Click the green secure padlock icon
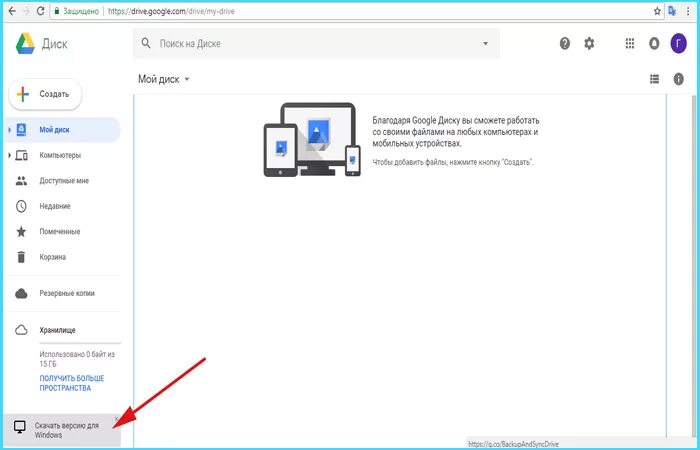The width and height of the screenshot is (700, 450). click(57, 11)
